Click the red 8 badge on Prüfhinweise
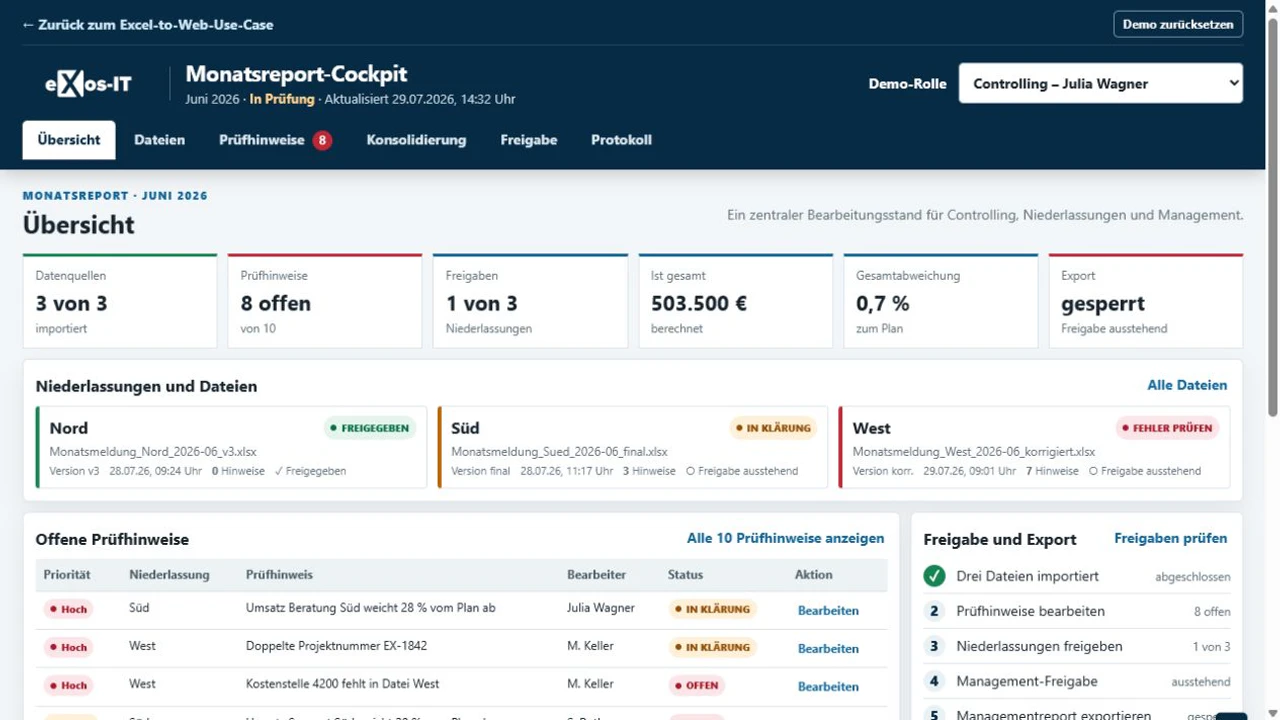The height and width of the screenshot is (720, 1280). tap(322, 140)
